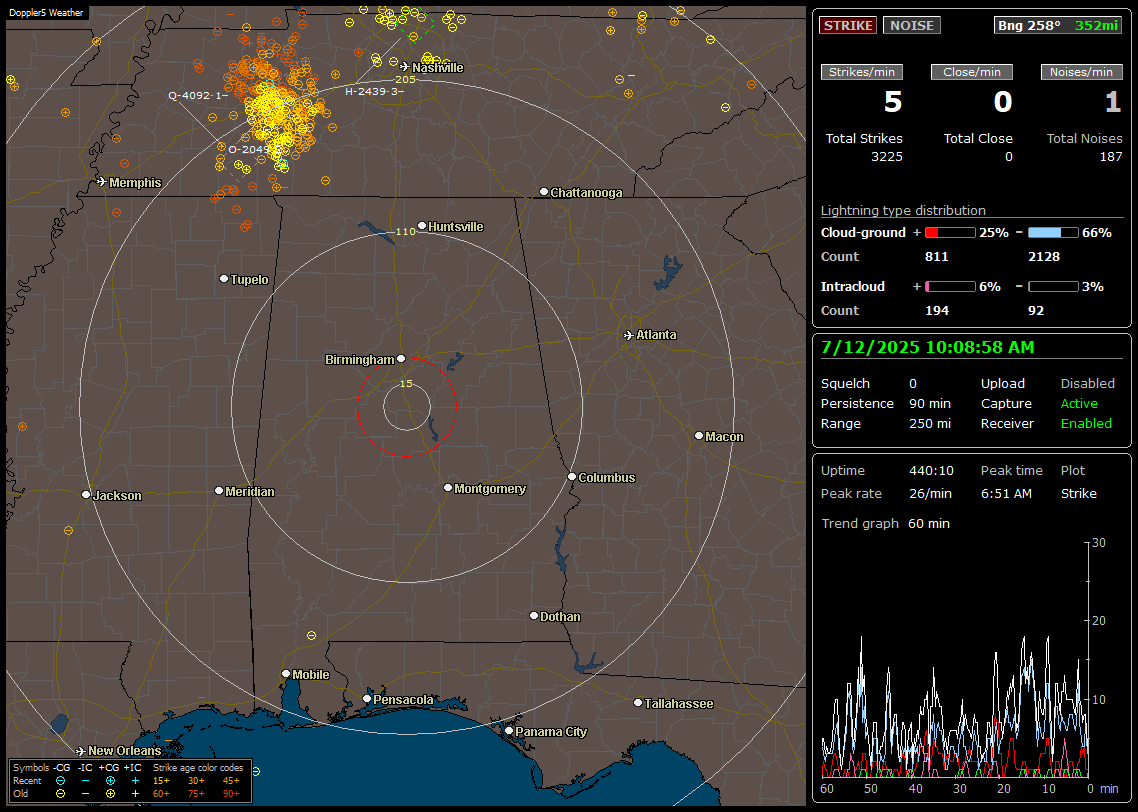Click the Q-4092-1 storm cell label
The width and height of the screenshot is (1138, 812).
click(197, 95)
